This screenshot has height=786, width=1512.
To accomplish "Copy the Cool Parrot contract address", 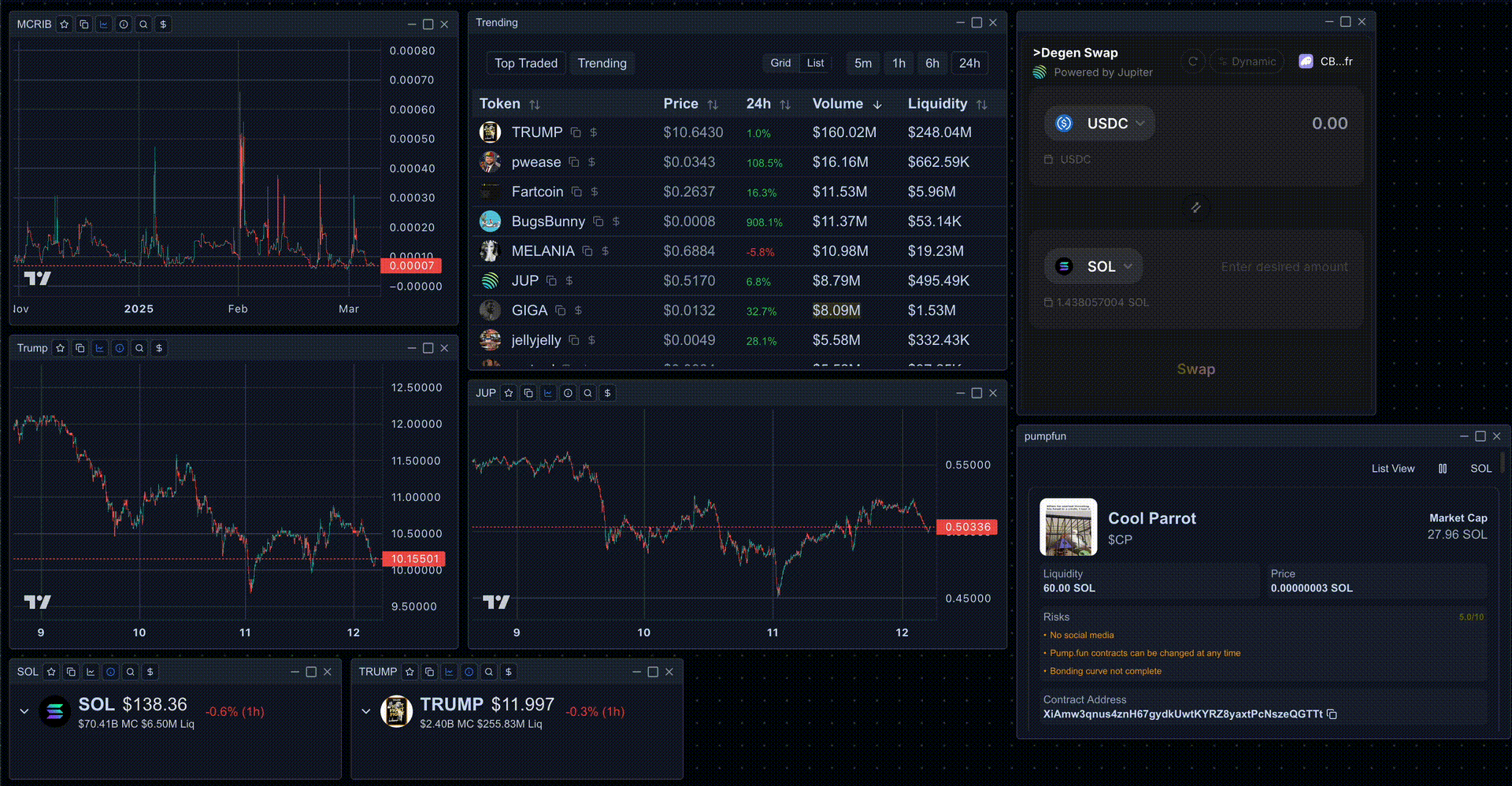I will click(1332, 714).
